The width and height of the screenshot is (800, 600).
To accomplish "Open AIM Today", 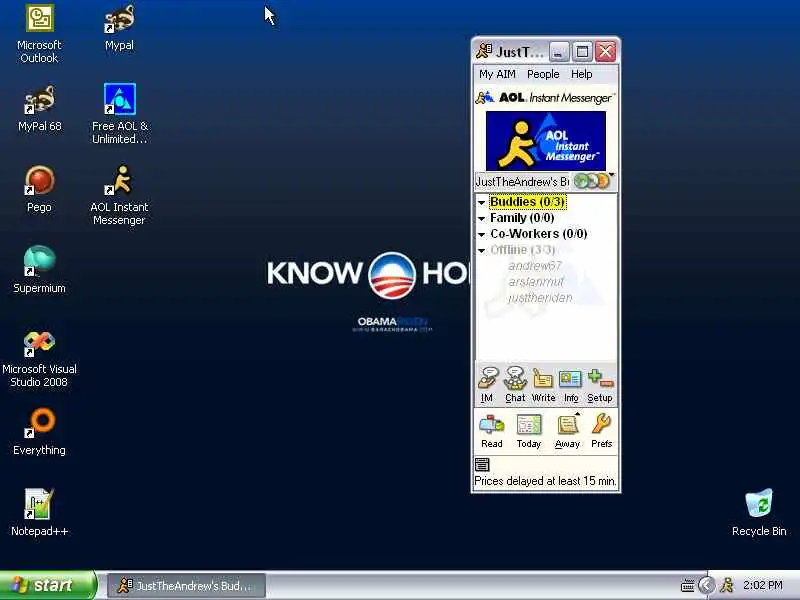I will [529, 432].
